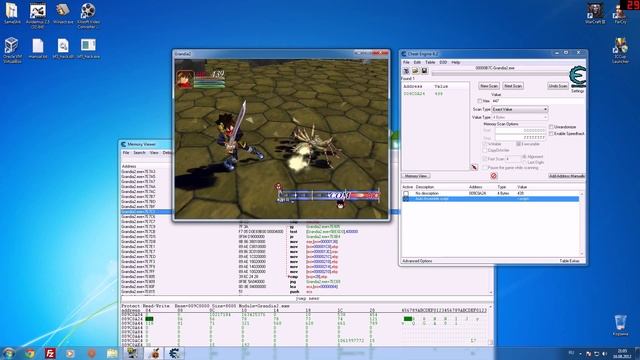Toggle the Writable scan option checkbox
640x360 pixels.
485,144
